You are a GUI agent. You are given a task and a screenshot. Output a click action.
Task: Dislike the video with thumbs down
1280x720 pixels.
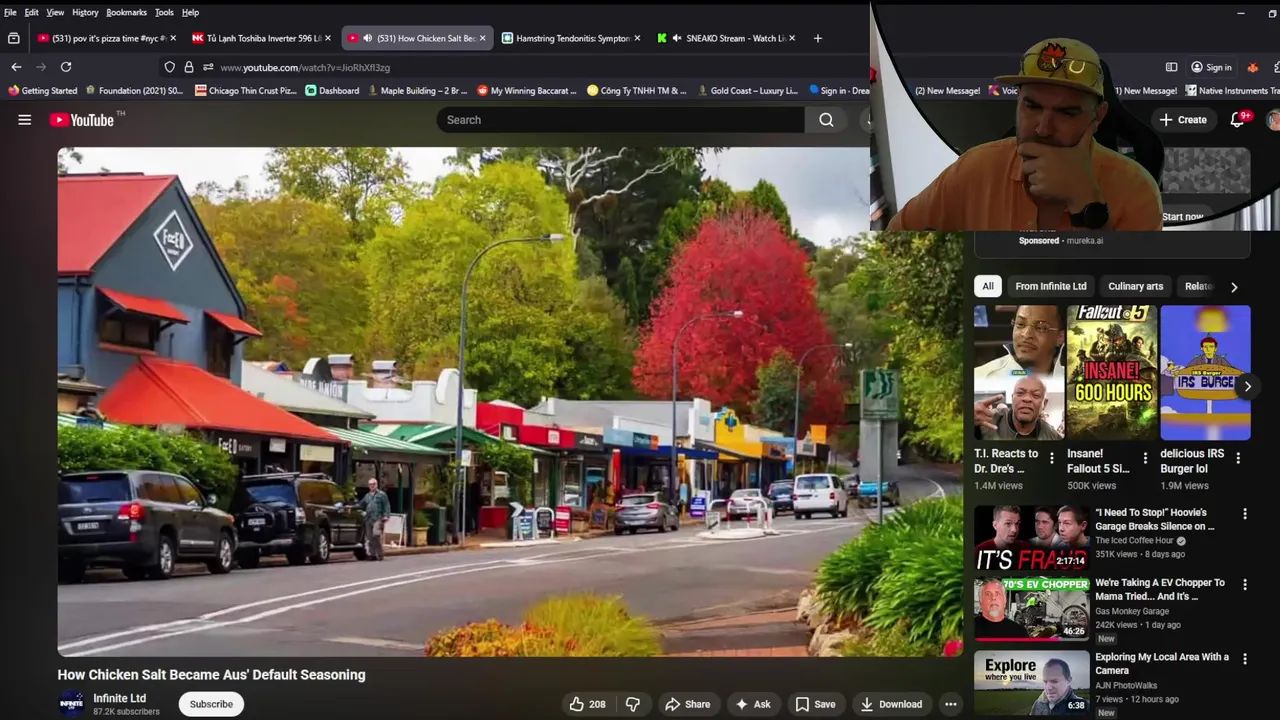point(633,704)
